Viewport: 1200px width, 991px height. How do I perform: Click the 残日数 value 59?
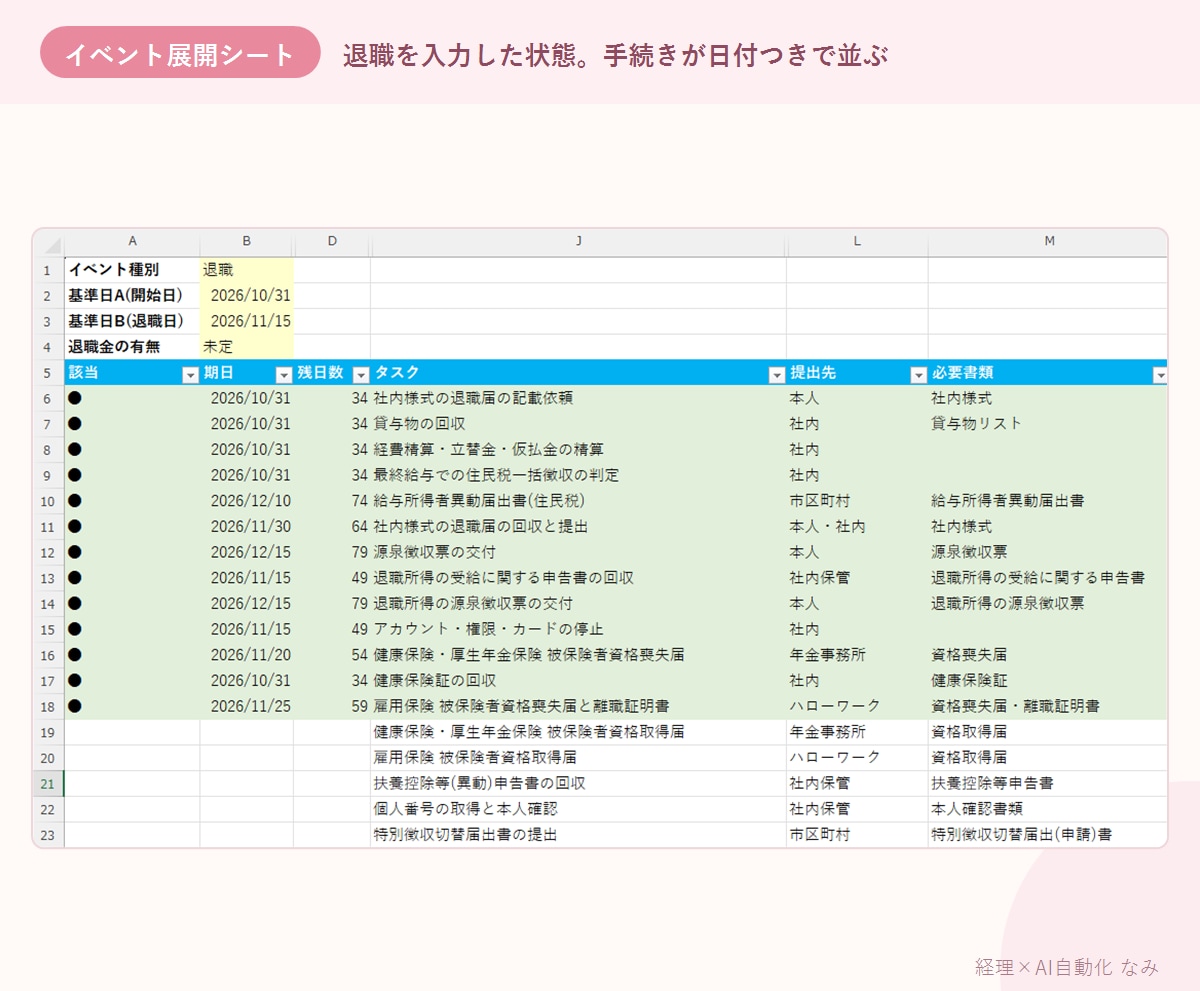pos(360,706)
